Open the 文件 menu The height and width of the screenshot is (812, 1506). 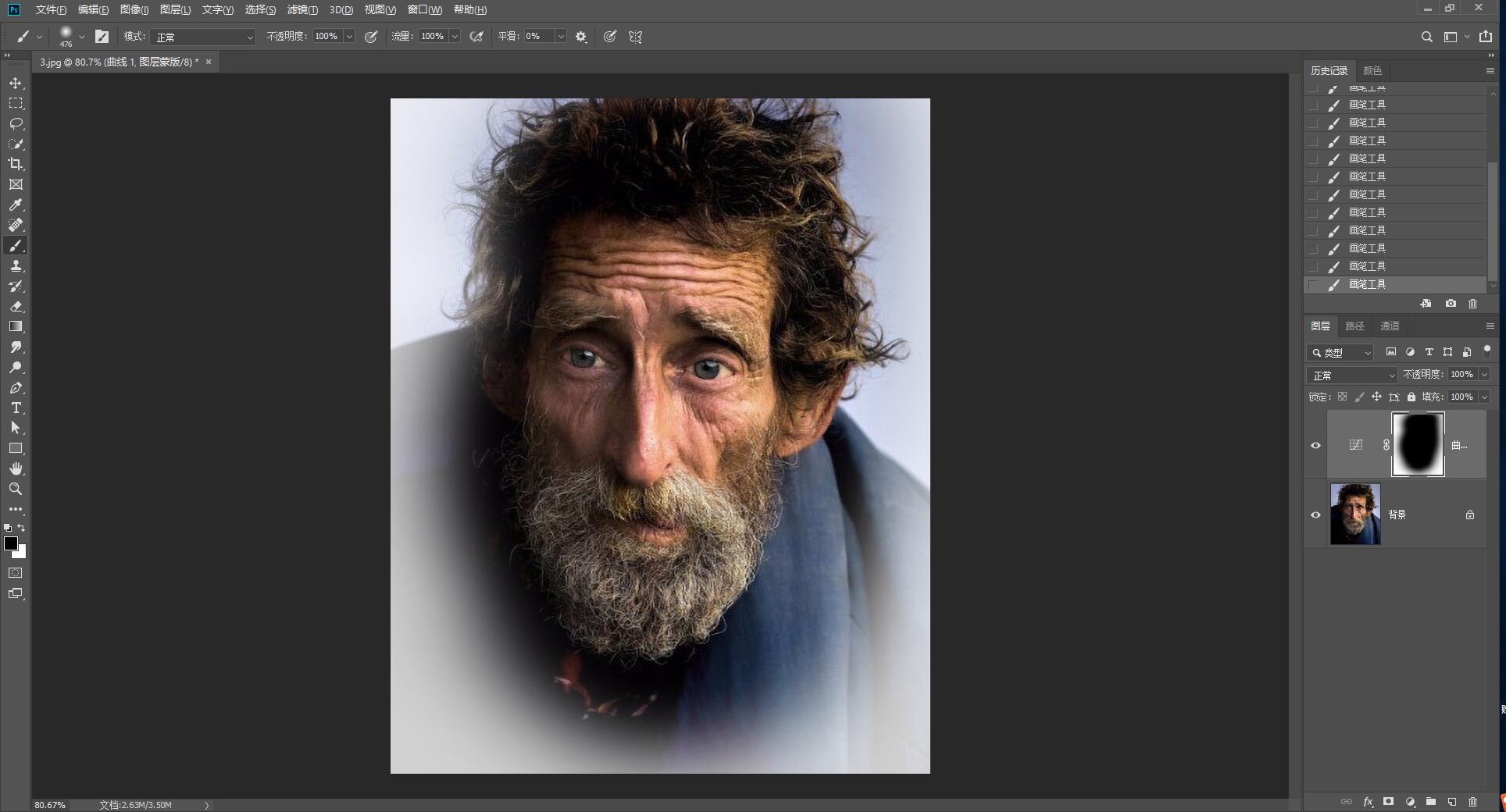click(51, 9)
